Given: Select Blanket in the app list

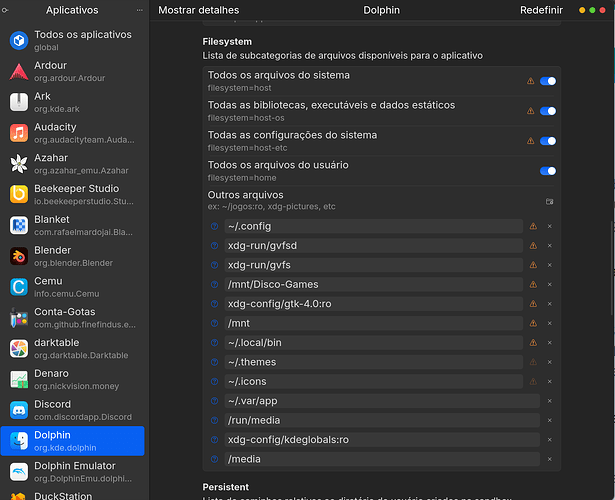Looking at the screenshot, I should (73, 225).
